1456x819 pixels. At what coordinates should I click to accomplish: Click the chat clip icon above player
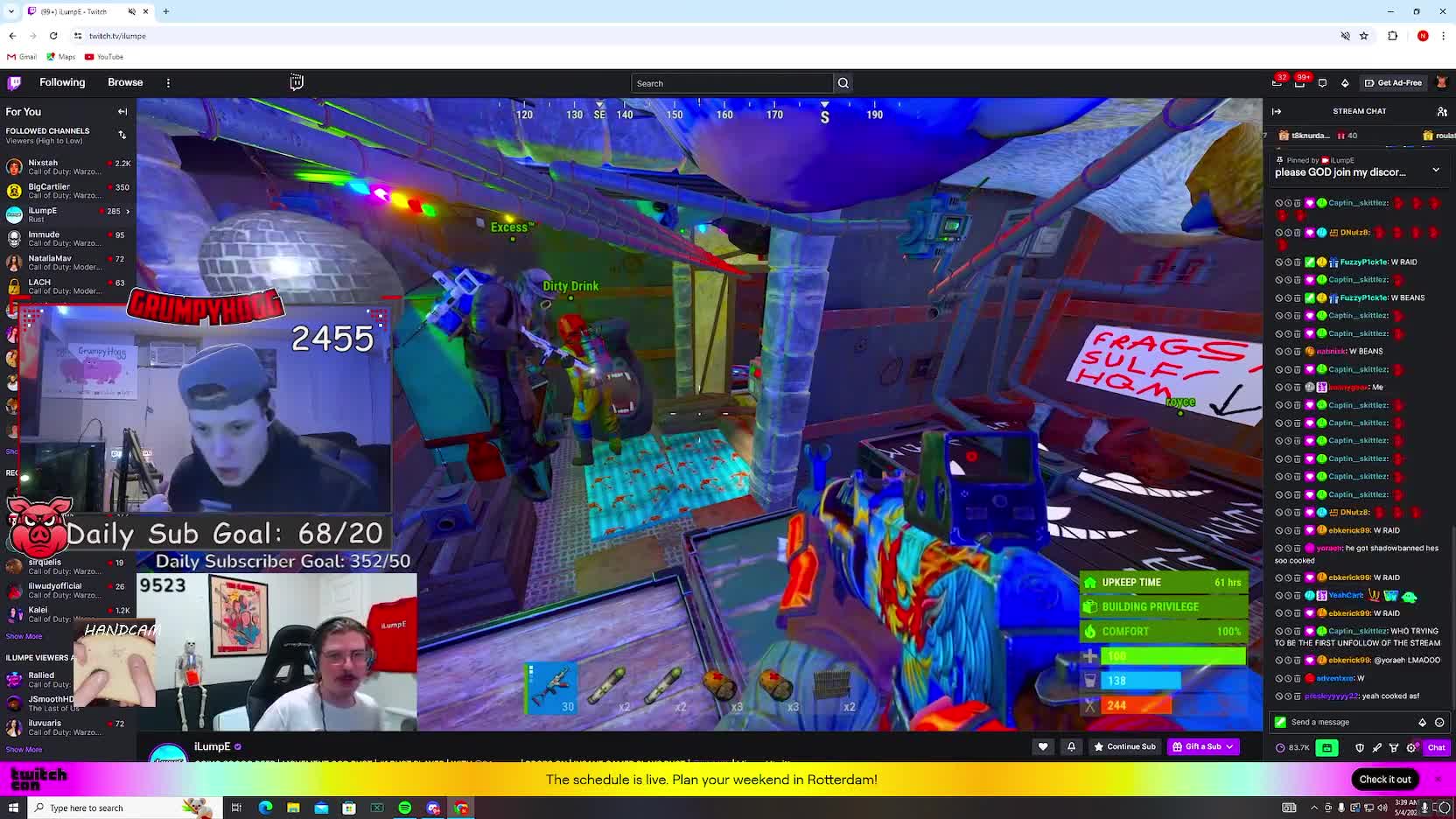297,81
